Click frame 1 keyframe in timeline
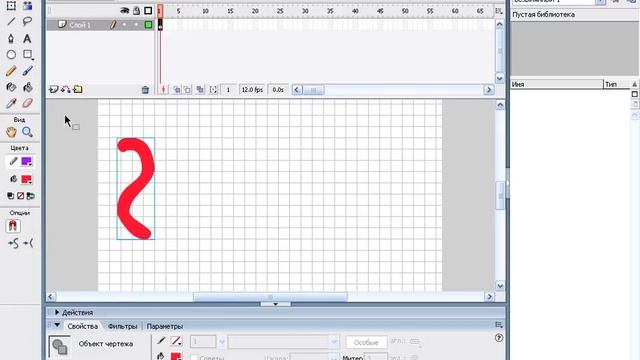This screenshot has height=360, width=640. click(160, 25)
